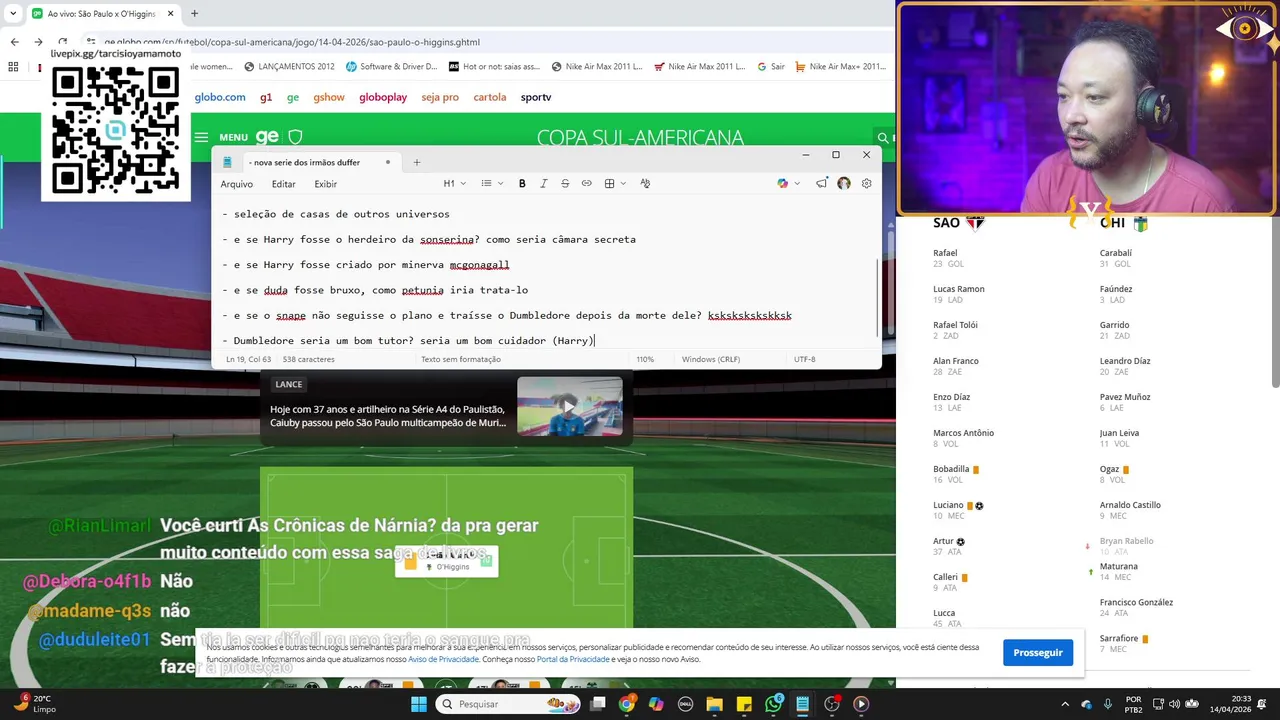Open Task View from the taskbar
The height and width of the screenshot is (720, 1280).
[597, 704]
